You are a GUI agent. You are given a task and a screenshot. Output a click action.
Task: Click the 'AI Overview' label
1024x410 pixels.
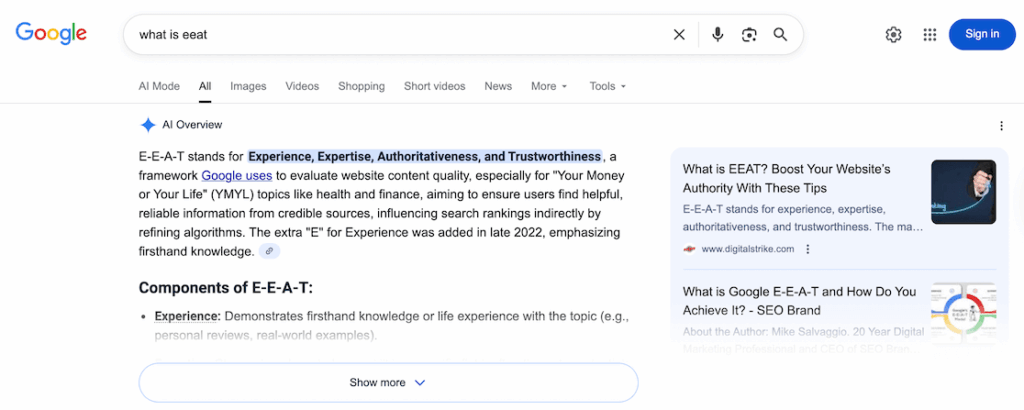[x=192, y=125]
